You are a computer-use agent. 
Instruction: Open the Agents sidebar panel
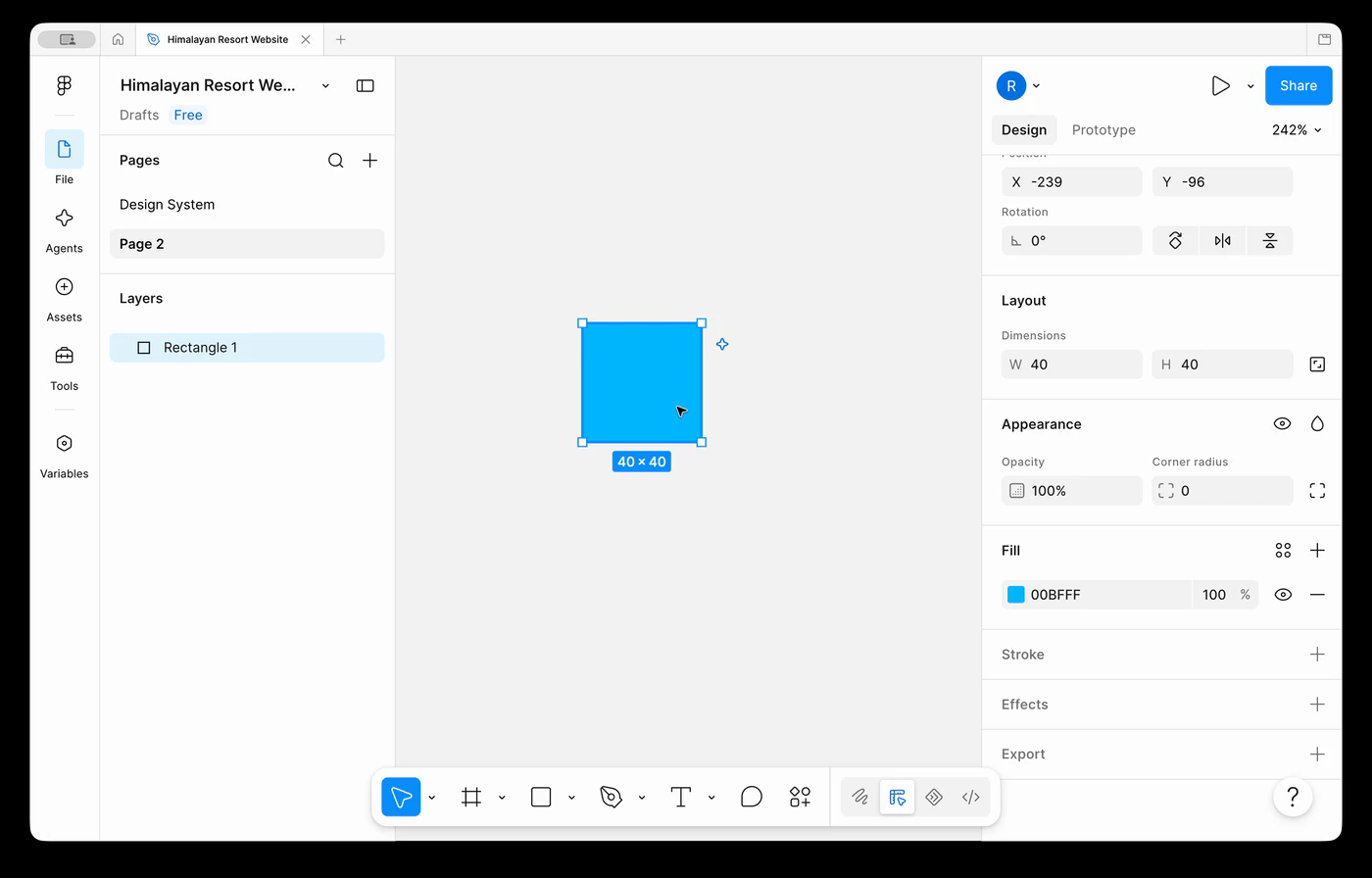[64, 218]
